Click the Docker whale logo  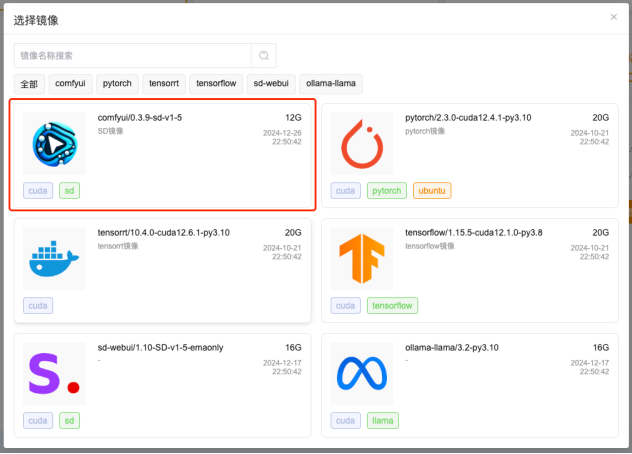[54, 258]
